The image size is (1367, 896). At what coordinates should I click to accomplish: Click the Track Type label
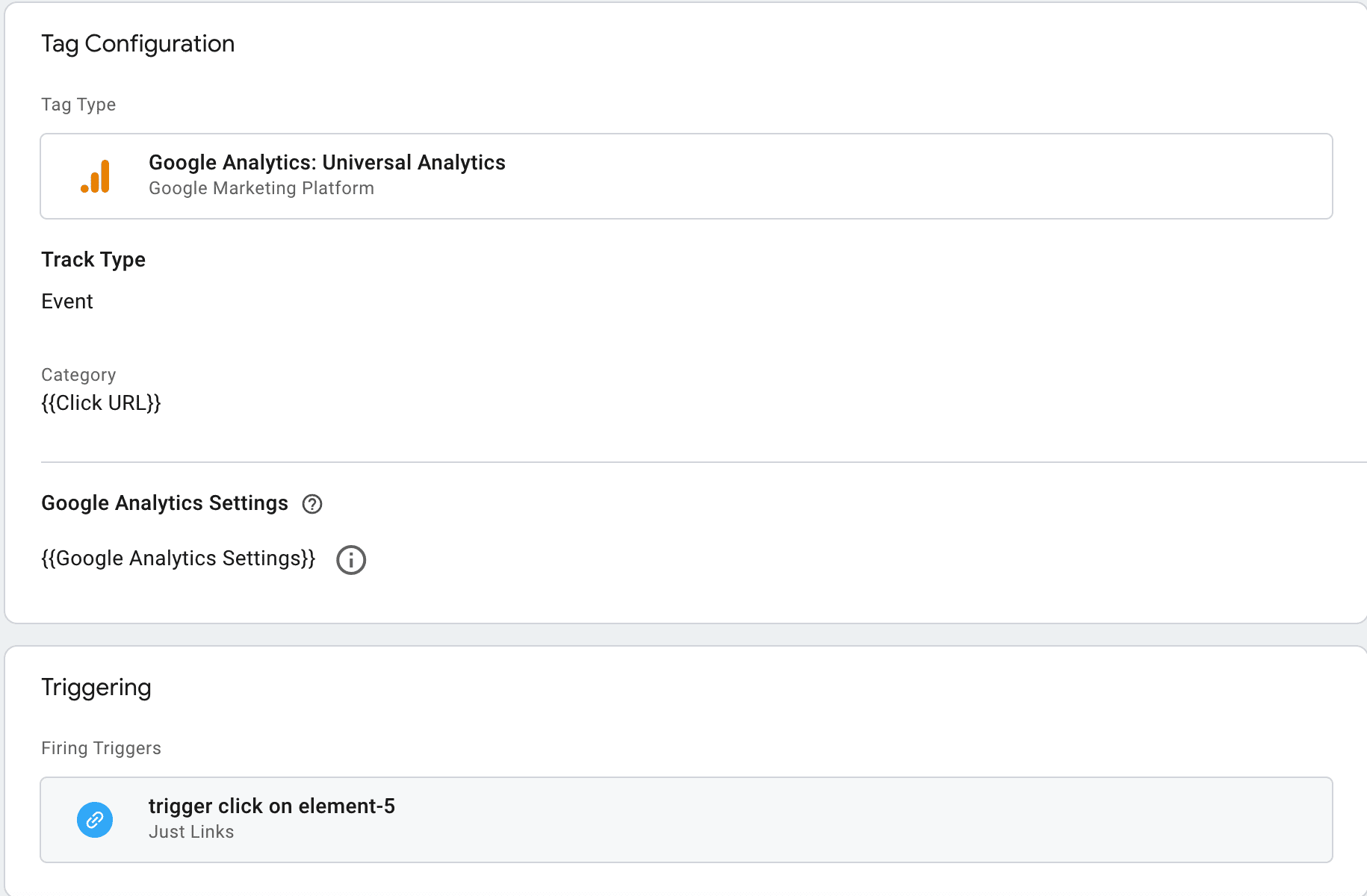pyautogui.click(x=93, y=260)
